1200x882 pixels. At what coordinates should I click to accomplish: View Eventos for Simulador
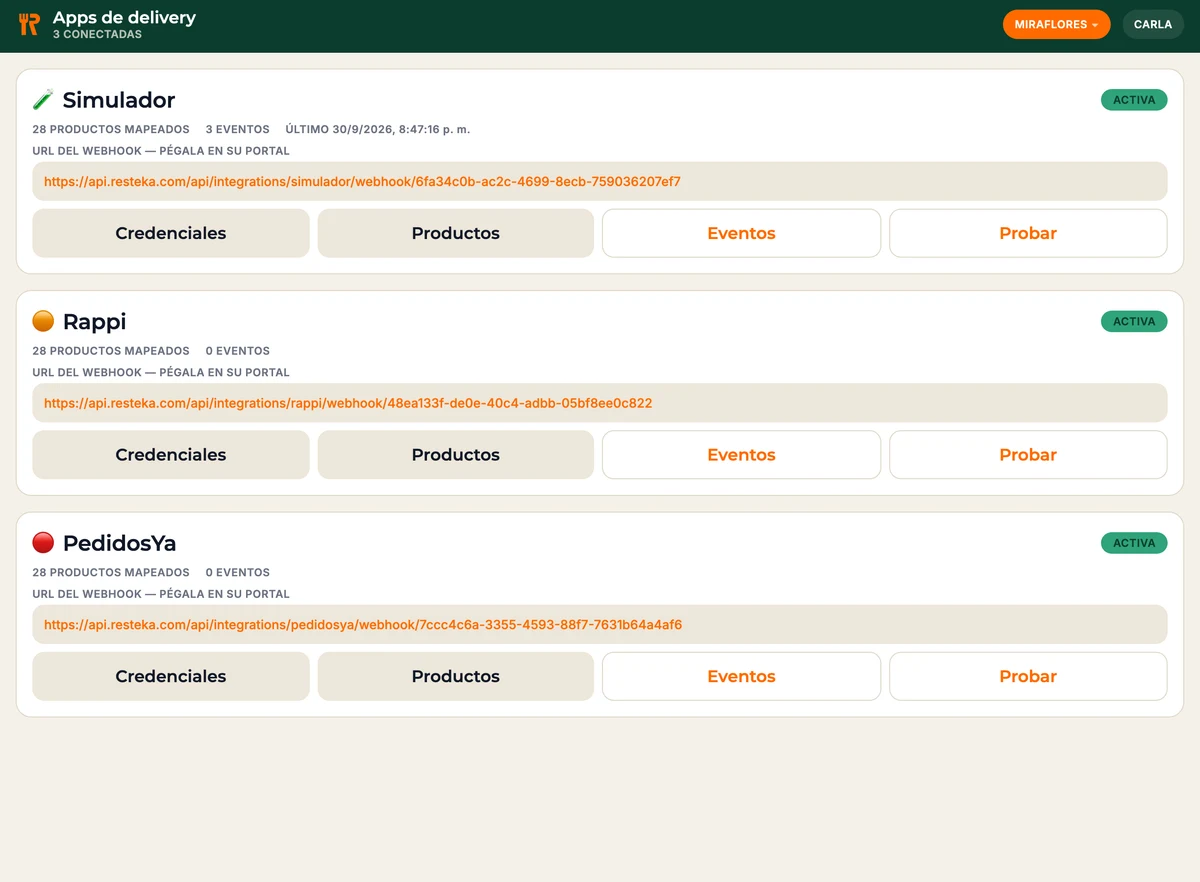tap(741, 233)
